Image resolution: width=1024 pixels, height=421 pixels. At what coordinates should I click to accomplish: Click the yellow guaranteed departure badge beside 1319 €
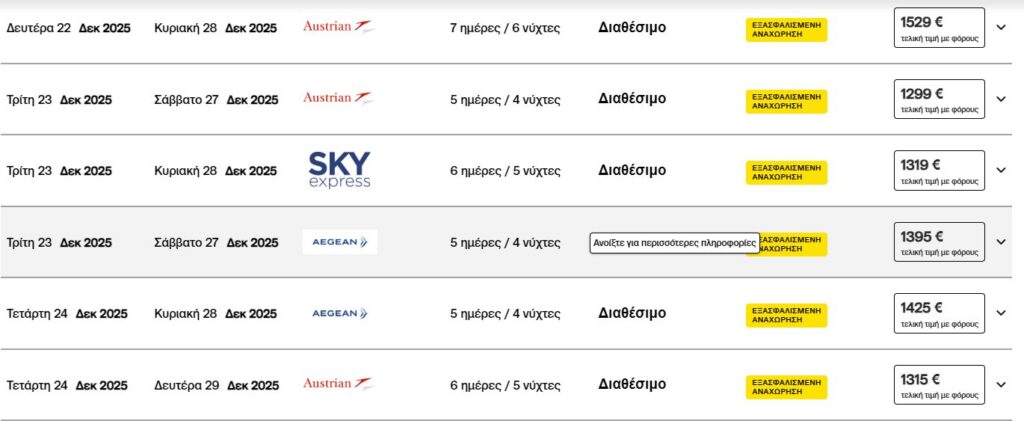[786, 172]
